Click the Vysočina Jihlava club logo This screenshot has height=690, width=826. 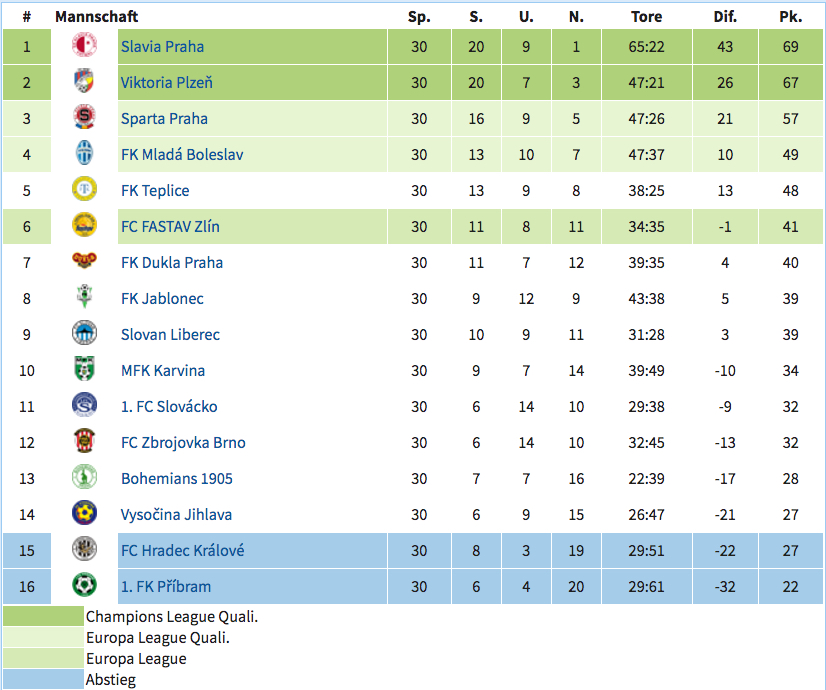pyautogui.click(x=84, y=513)
